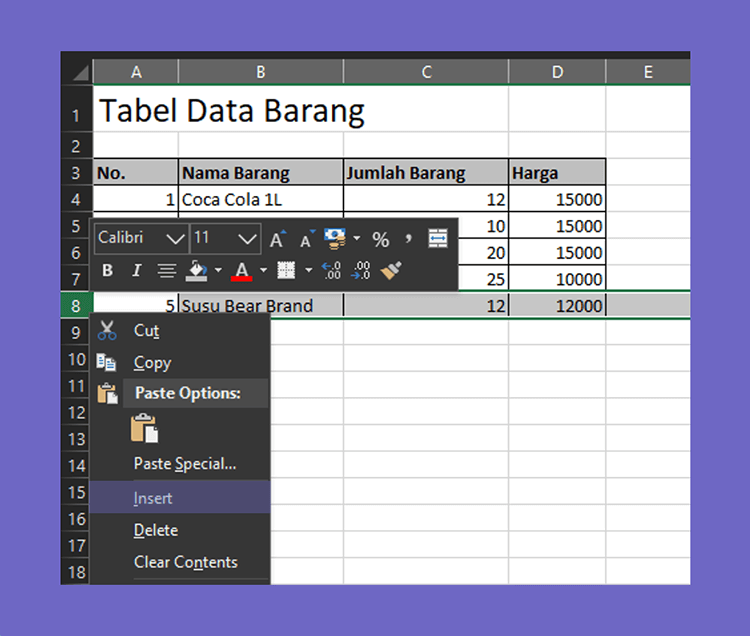The height and width of the screenshot is (636, 750).
Task: Open font color dropdown arrow
Action: (x=264, y=271)
